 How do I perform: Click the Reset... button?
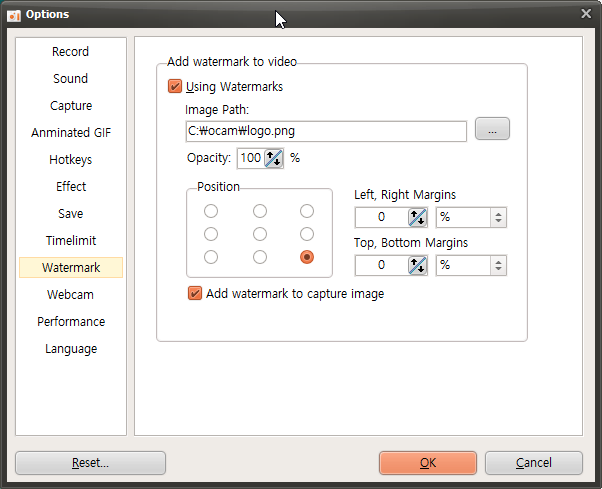tap(90, 463)
